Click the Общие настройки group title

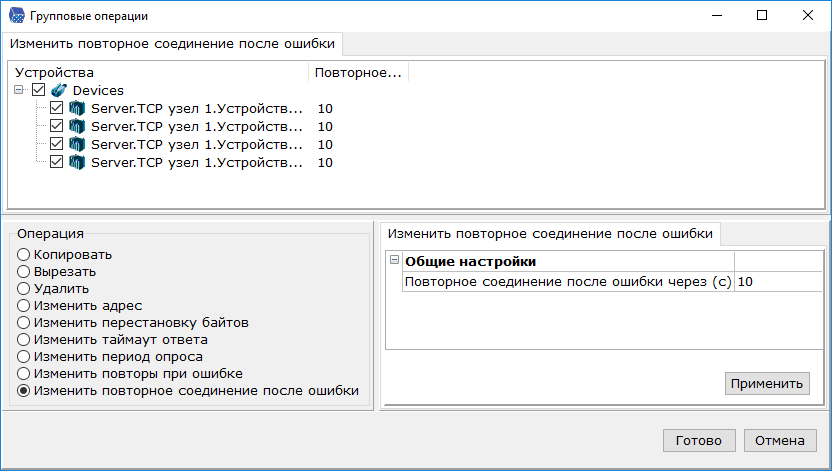click(x=470, y=261)
